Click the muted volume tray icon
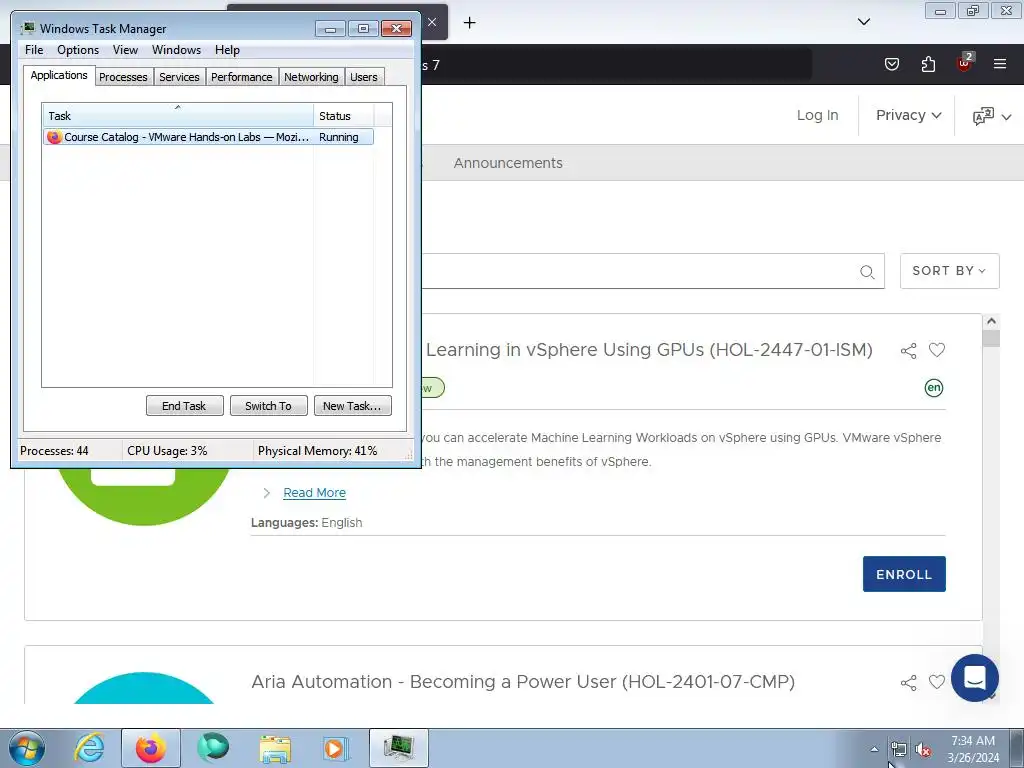This screenshot has height=768, width=1024. click(922, 750)
